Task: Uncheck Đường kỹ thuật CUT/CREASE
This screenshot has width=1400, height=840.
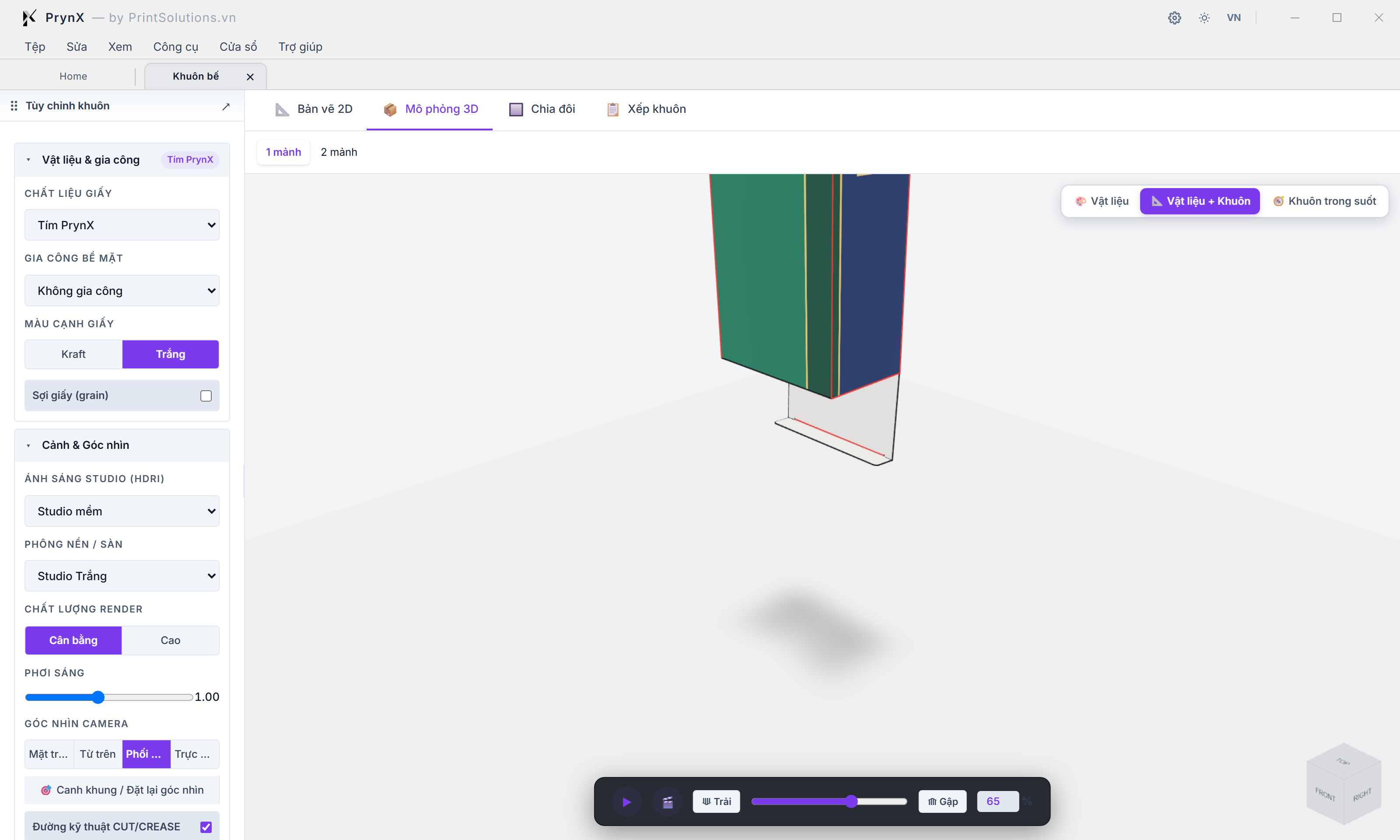Action: point(206,827)
